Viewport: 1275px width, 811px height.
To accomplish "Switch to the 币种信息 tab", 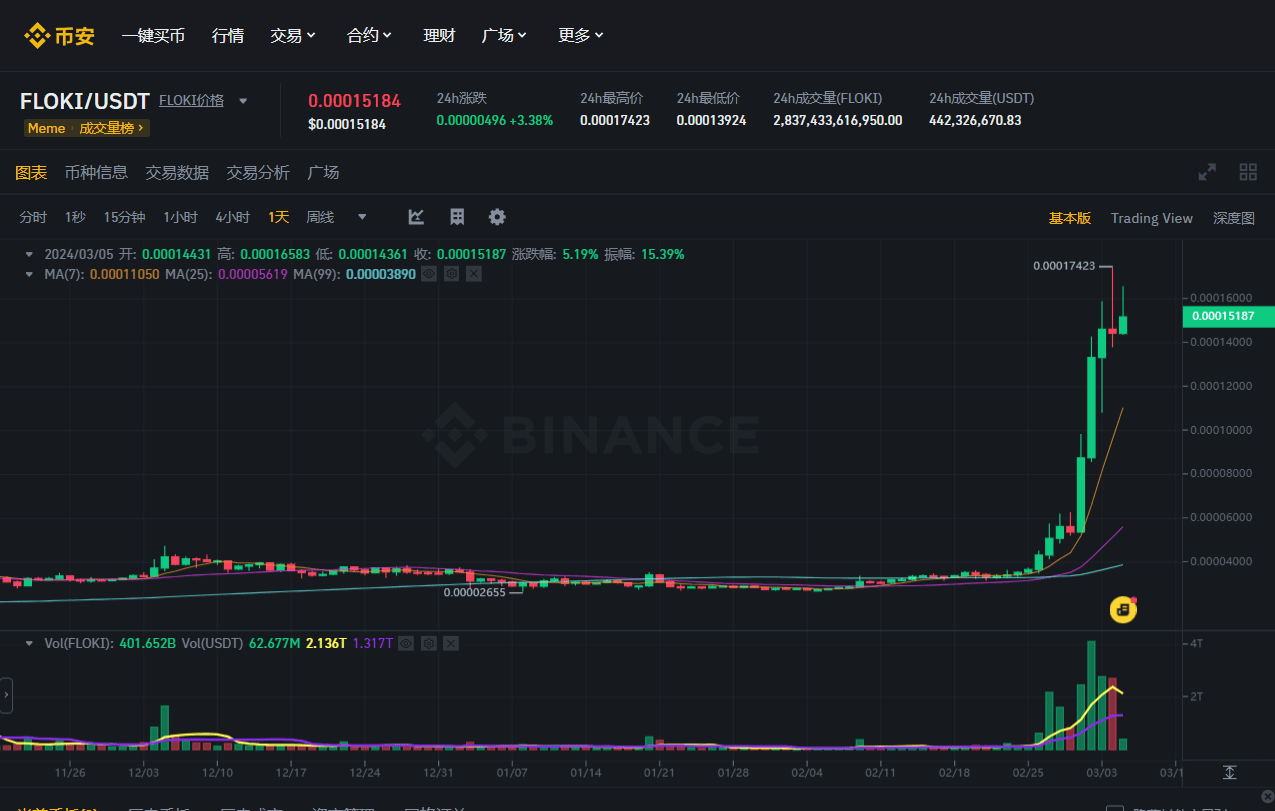I will click(96, 172).
